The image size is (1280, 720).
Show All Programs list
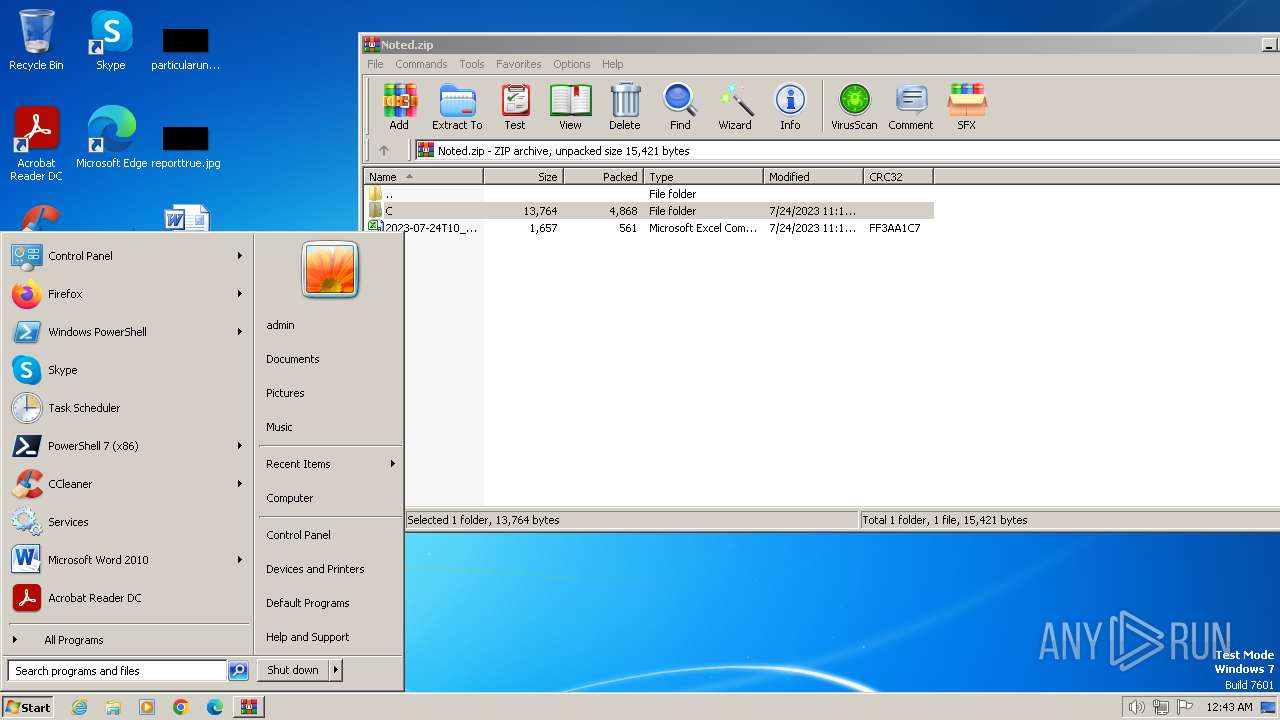tap(127, 640)
